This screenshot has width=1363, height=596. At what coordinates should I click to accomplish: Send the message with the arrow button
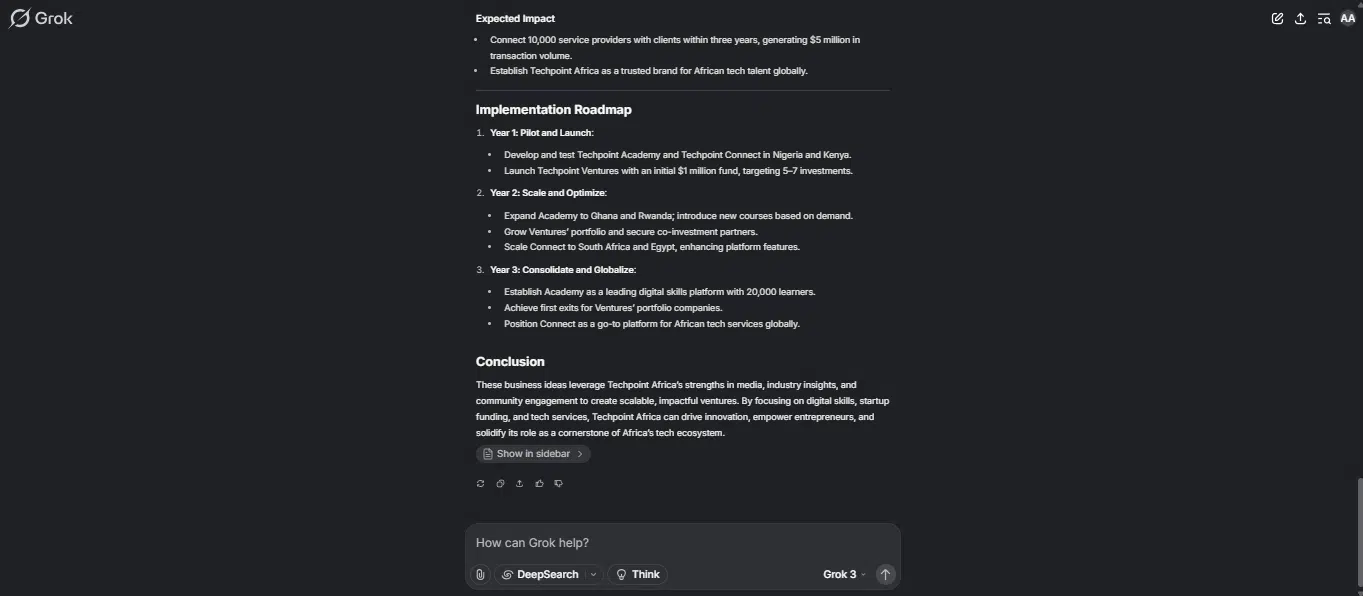[x=885, y=575]
